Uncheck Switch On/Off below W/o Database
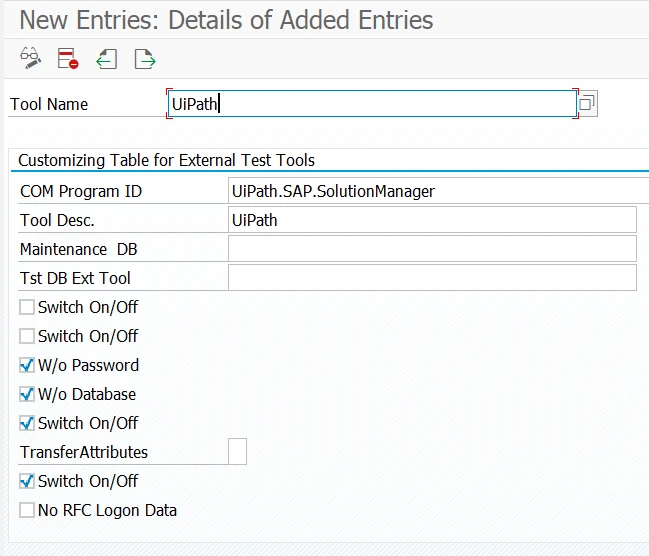Image resolution: width=649 pixels, height=556 pixels. (x=27, y=423)
